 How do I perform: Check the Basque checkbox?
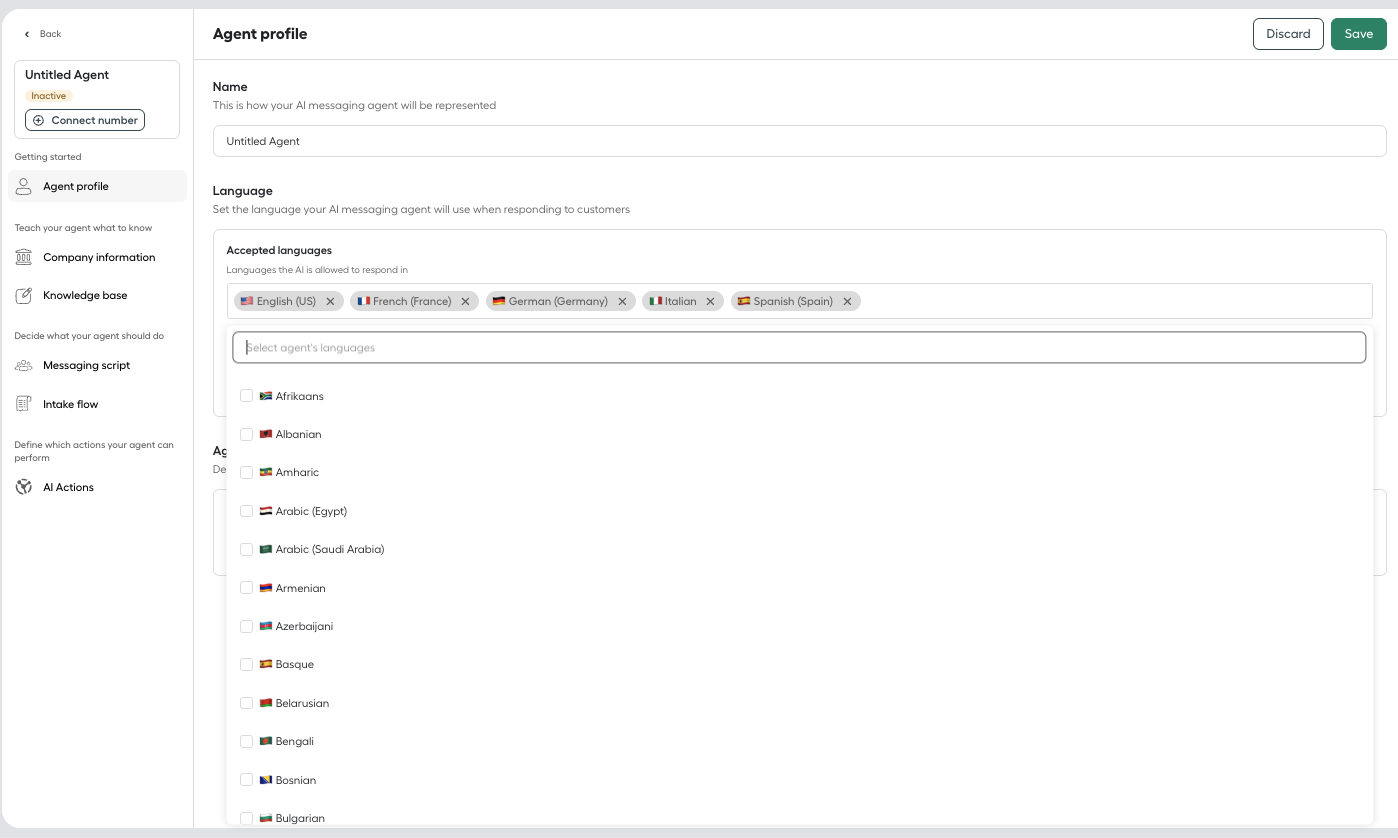pyautogui.click(x=246, y=664)
